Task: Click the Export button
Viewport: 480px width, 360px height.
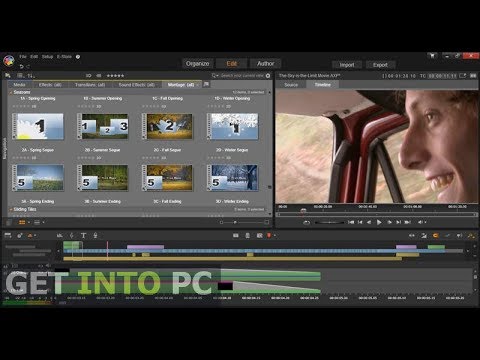Action: pyautogui.click(x=380, y=65)
